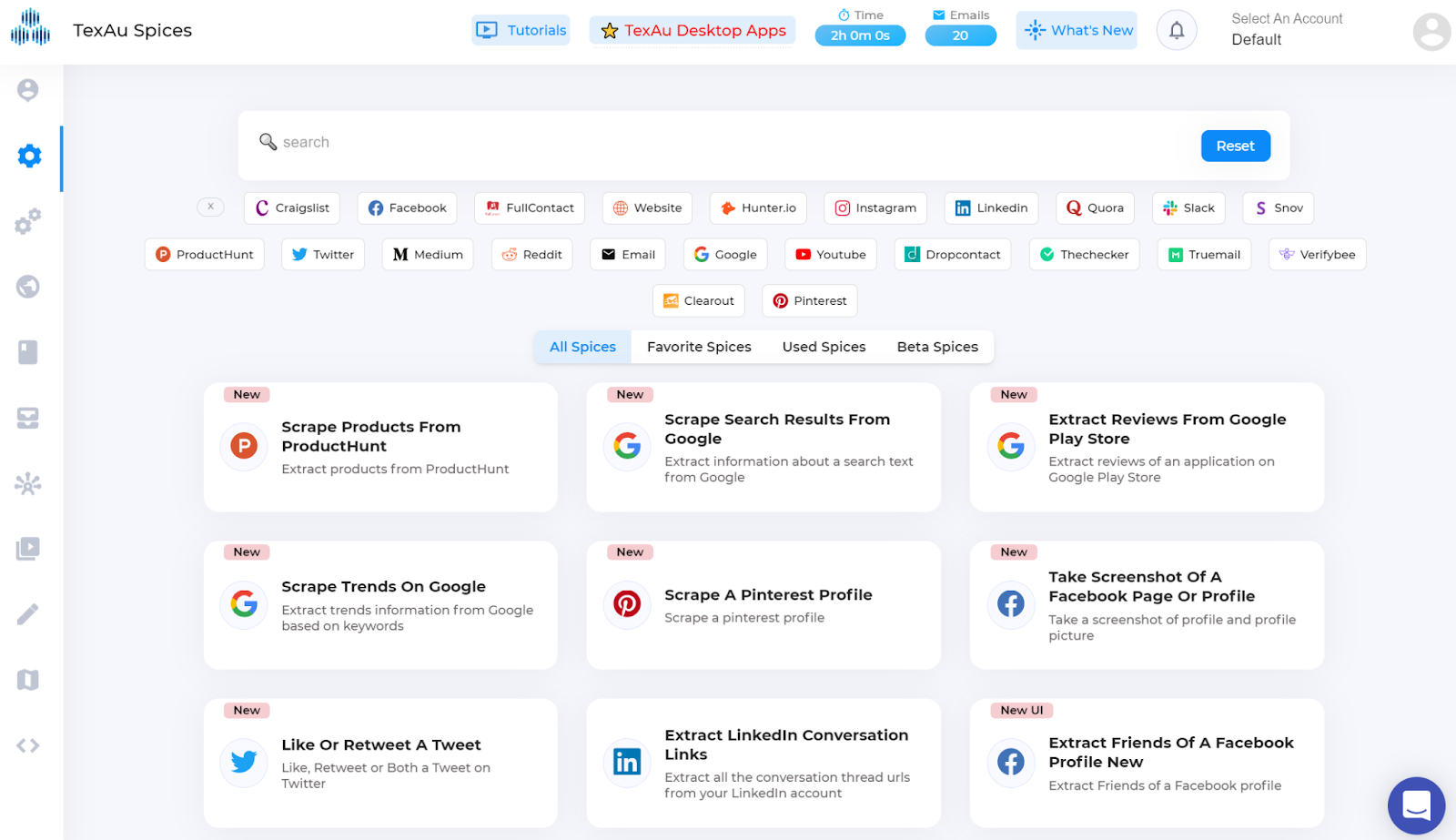Open TexAu Desktop Apps link
Screen dimensions: 1456x840
tap(693, 30)
